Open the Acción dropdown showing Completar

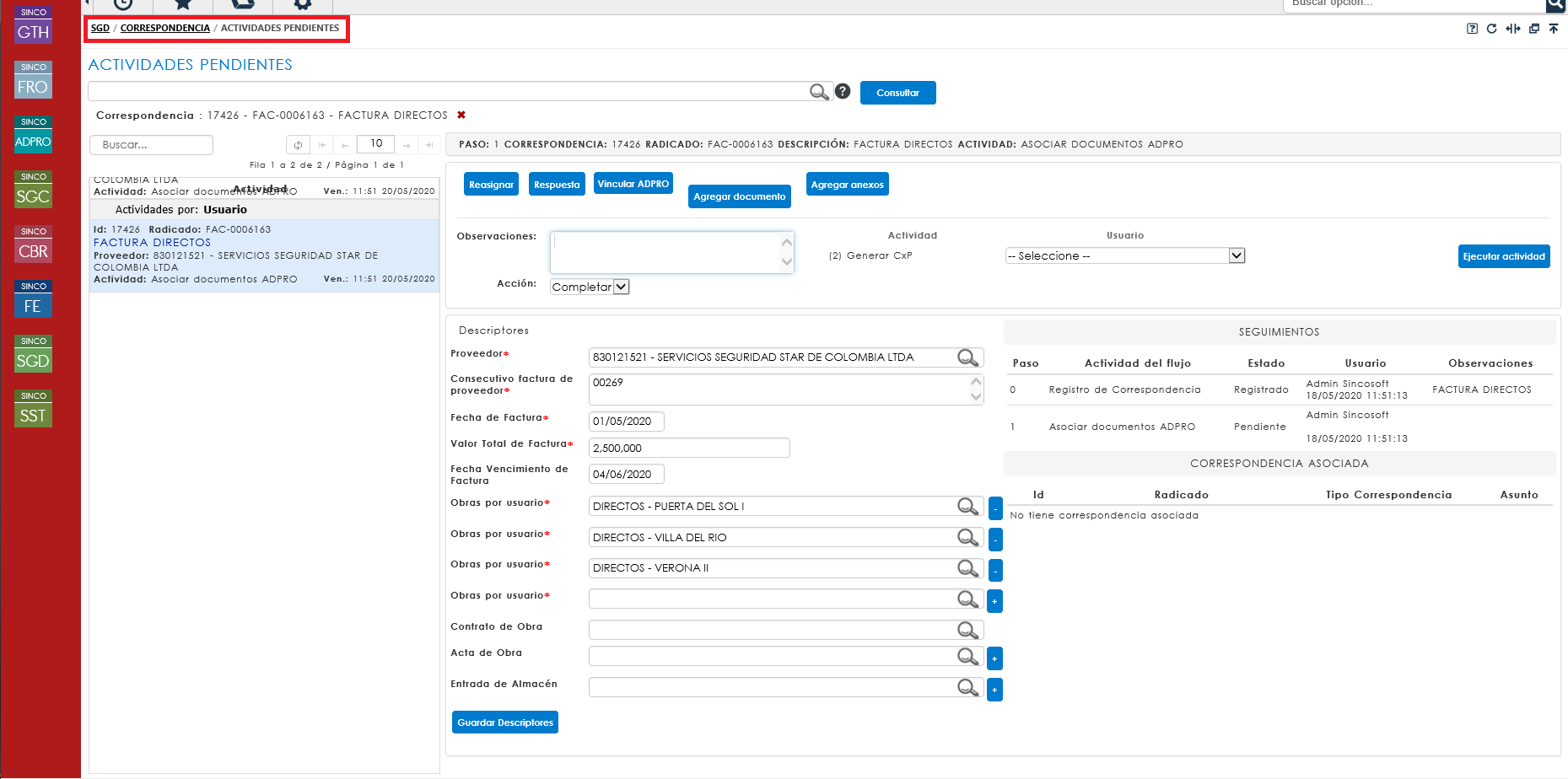pos(590,287)
